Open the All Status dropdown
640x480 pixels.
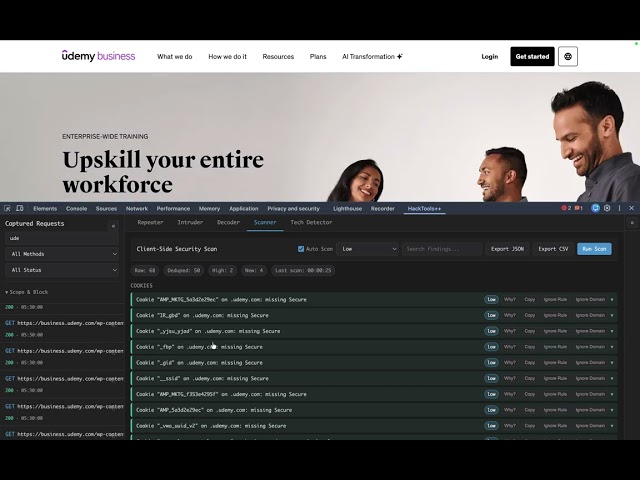[62, 270]
